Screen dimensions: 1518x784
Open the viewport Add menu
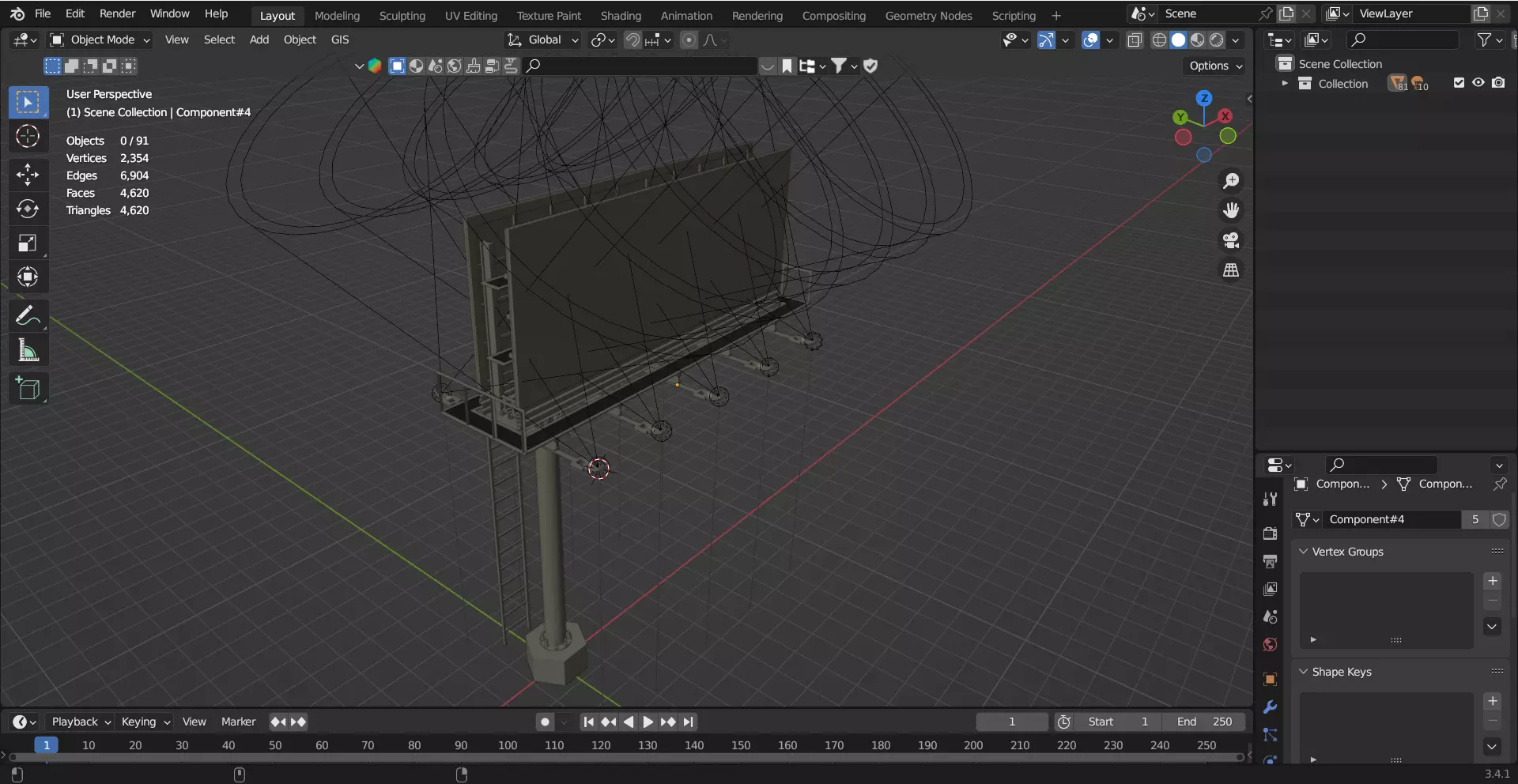click(259, 40)
